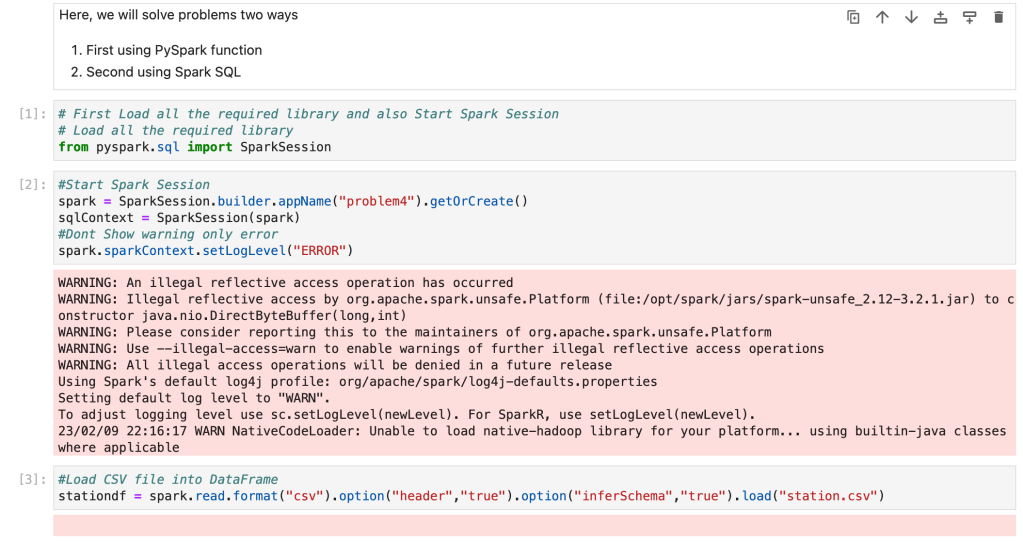Screen dimensions: 1023x542
Task: Place cursor on the "station.csv" filename string
Action: tap(834, 496)
